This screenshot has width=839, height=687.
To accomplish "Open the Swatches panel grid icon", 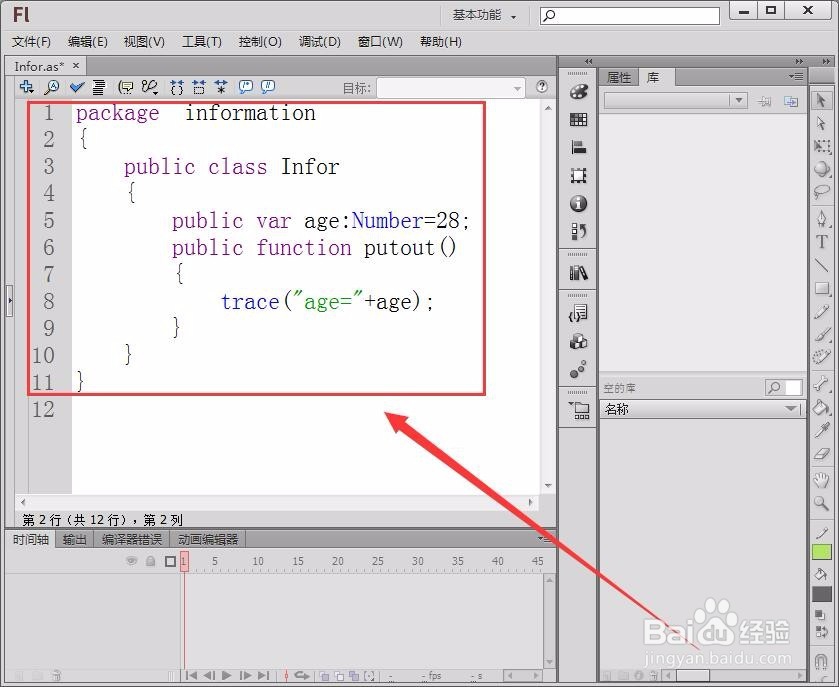I will [x=578, y=119].
